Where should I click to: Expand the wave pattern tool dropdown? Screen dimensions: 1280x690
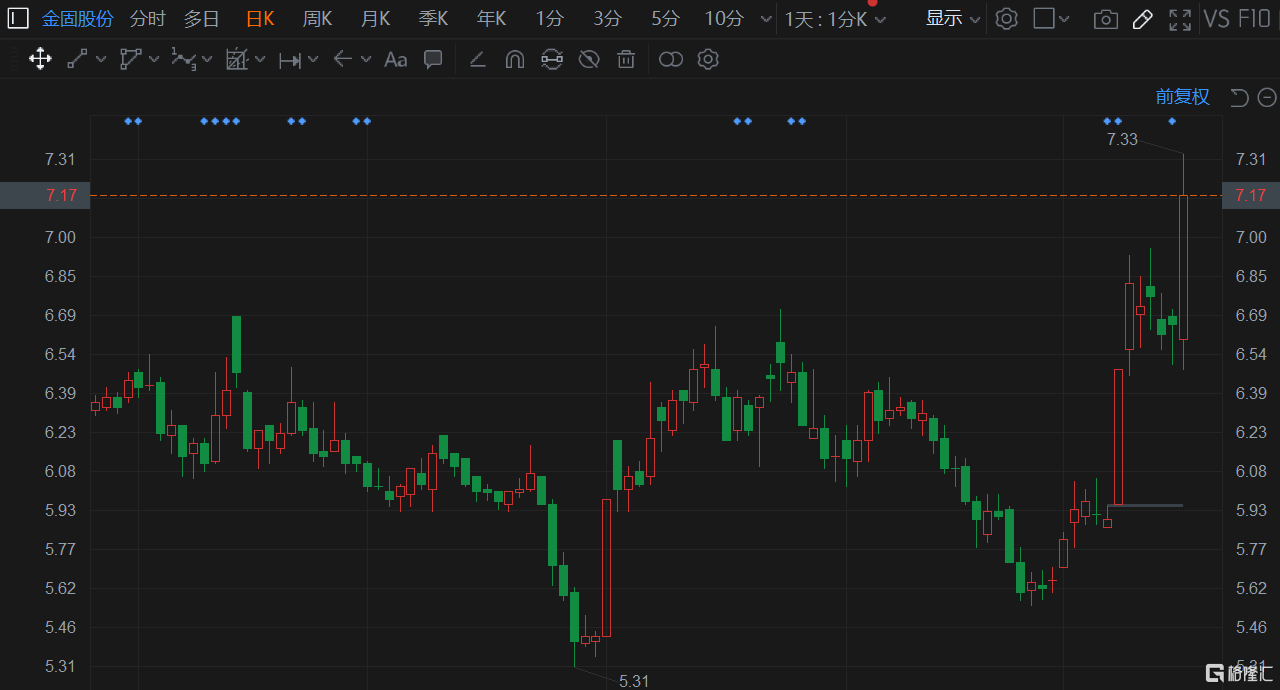(207, 59)
